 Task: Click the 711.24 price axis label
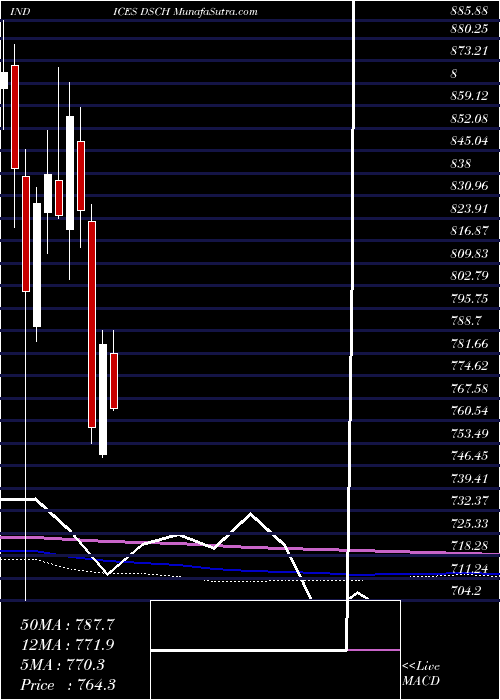click(468, 569)
